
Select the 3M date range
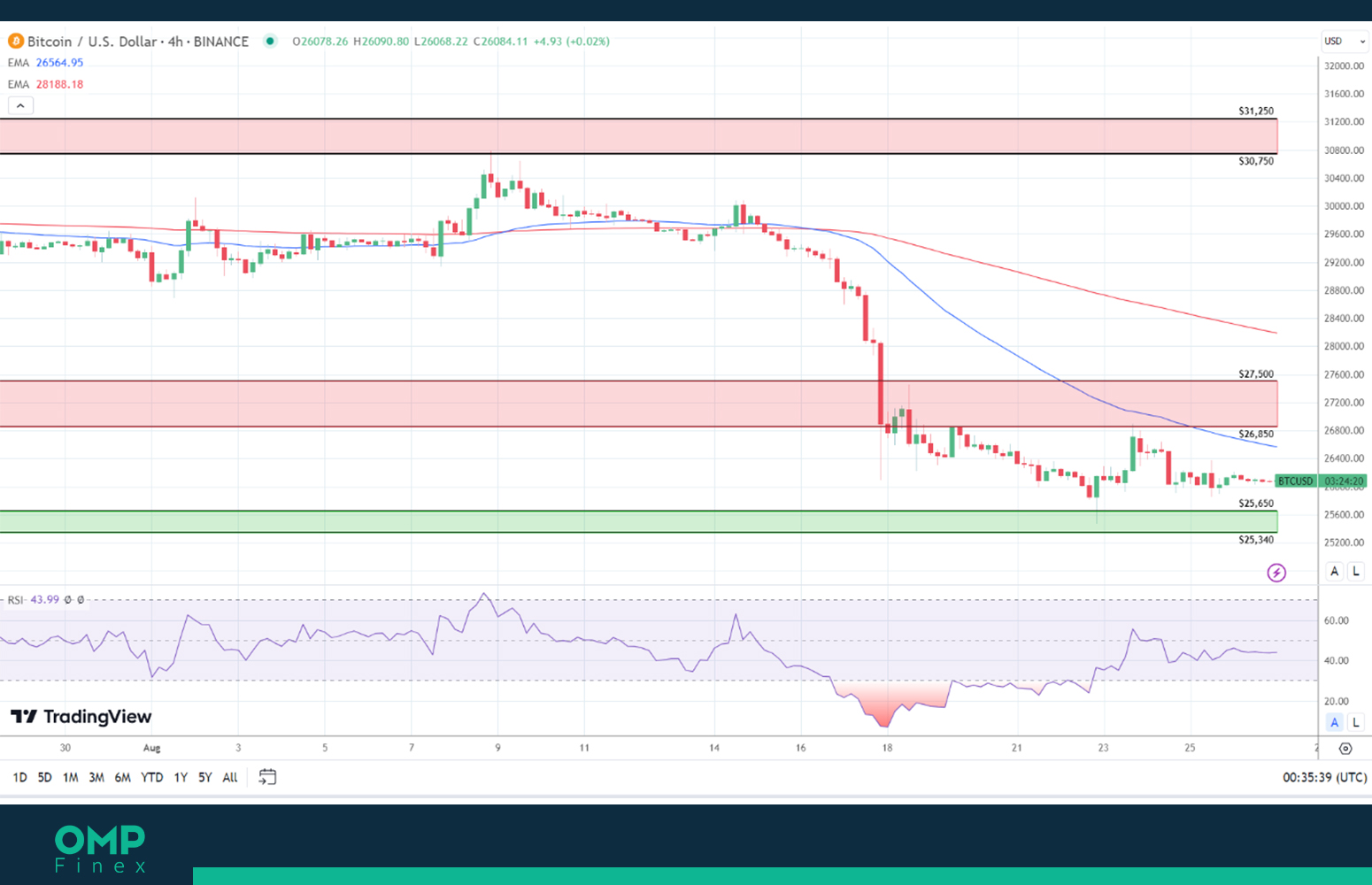click(96, 777)
